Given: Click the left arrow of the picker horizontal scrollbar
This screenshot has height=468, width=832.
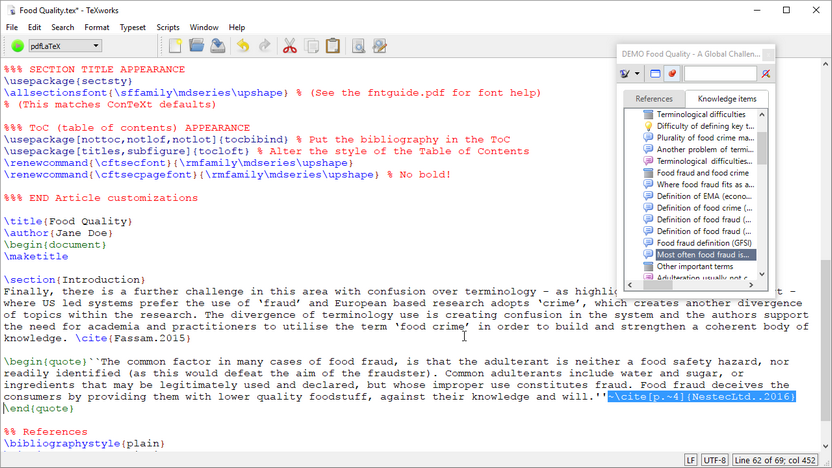Looking at the screenshot, I should coord(630,285).
